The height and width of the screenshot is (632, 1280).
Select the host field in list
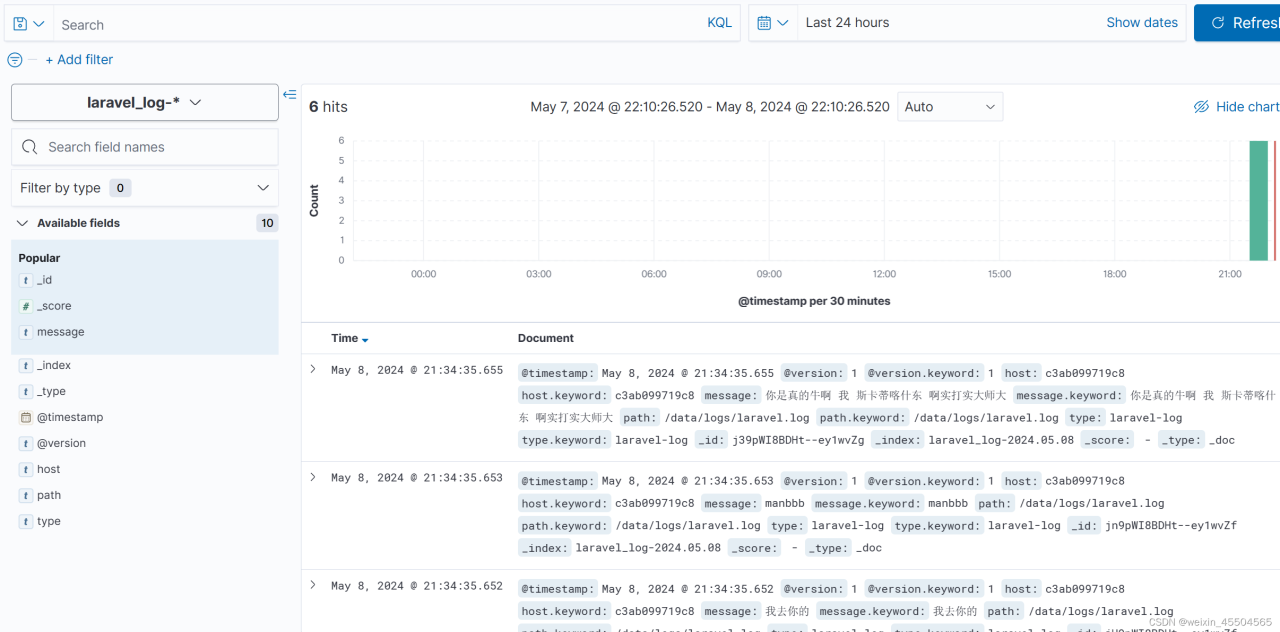click(x=49, y=469)
